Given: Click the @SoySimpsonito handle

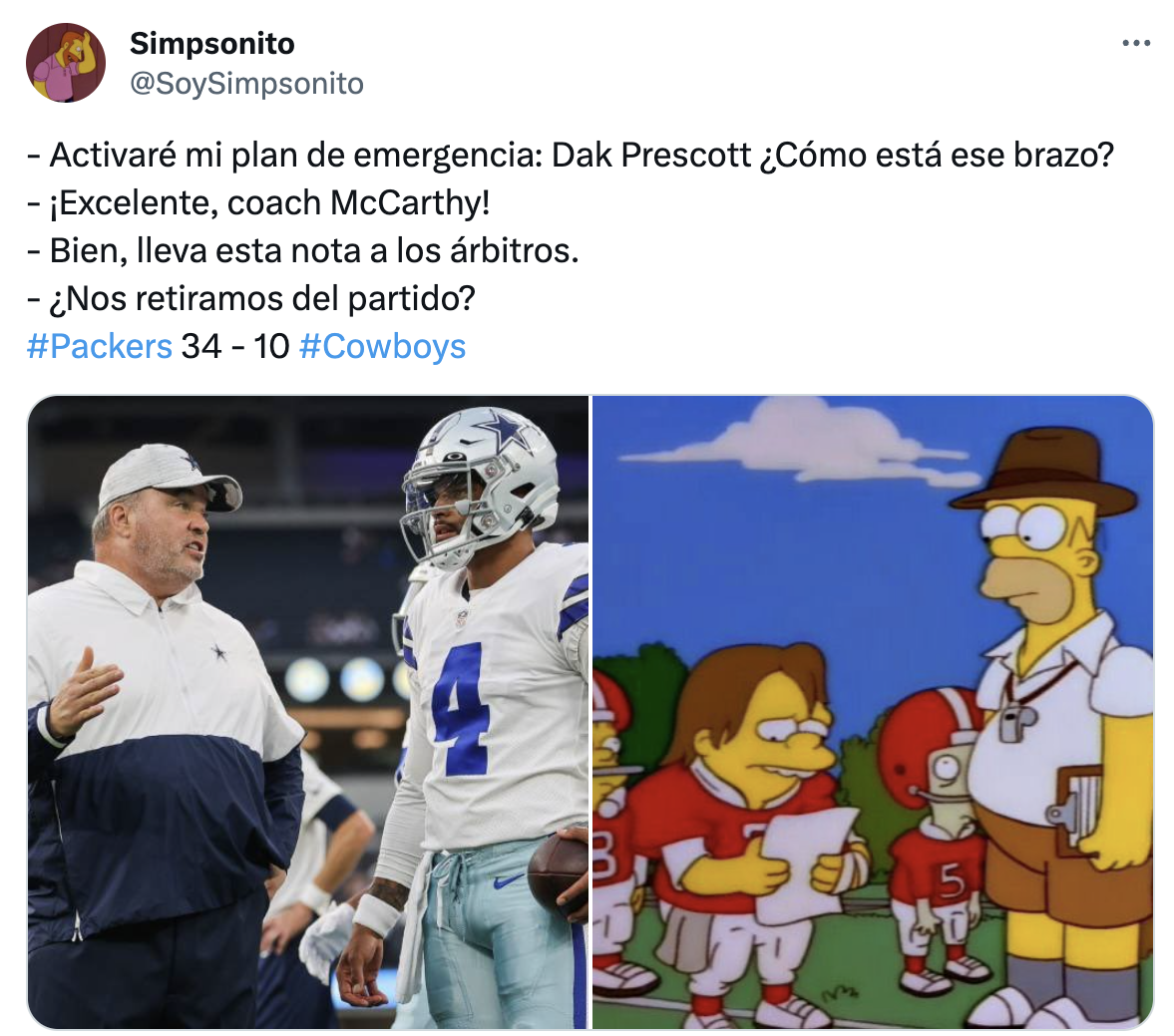Looking at the screenshot, I should pos(246,84).
